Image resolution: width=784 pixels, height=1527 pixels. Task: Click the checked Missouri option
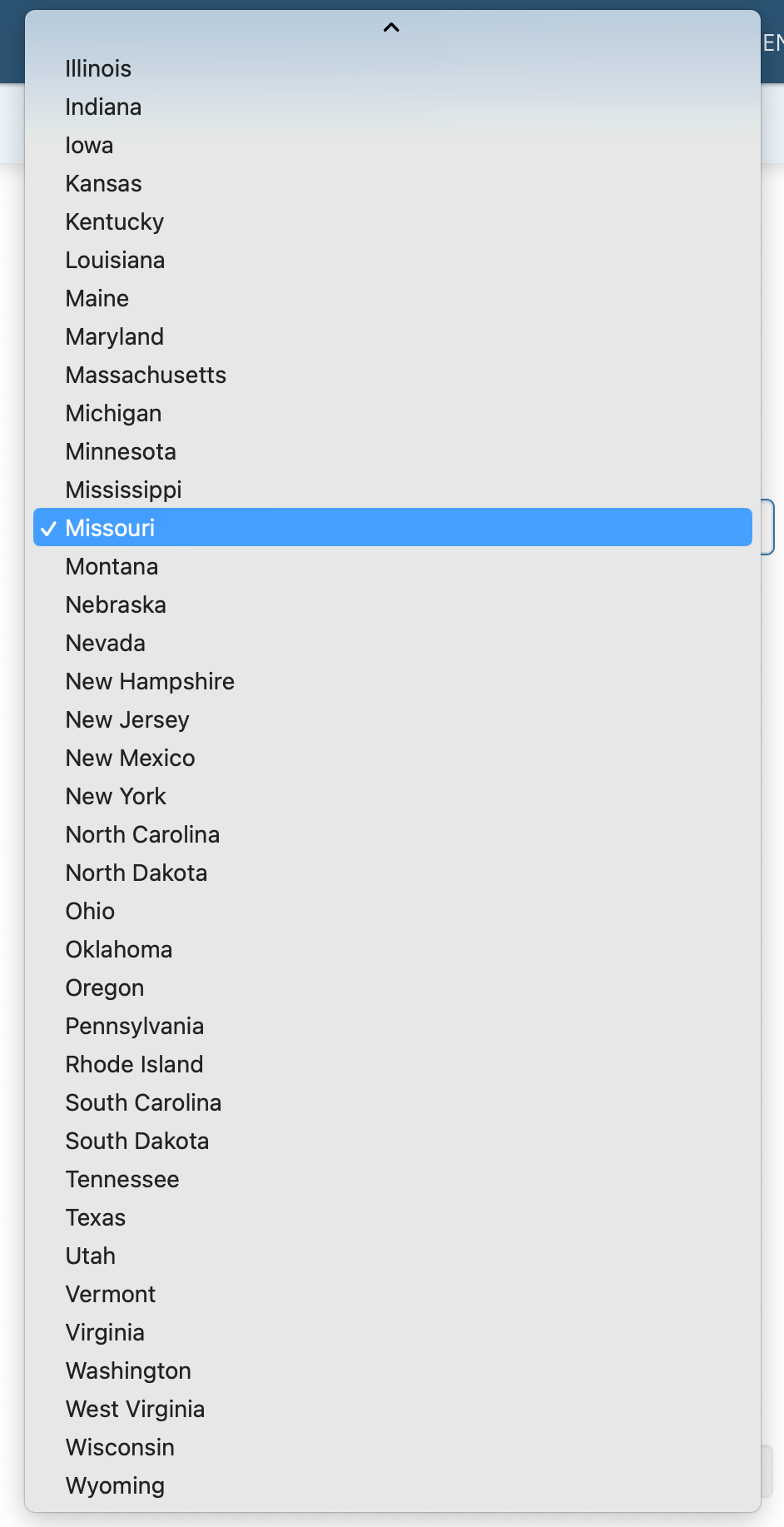click(x=110, y=528)
